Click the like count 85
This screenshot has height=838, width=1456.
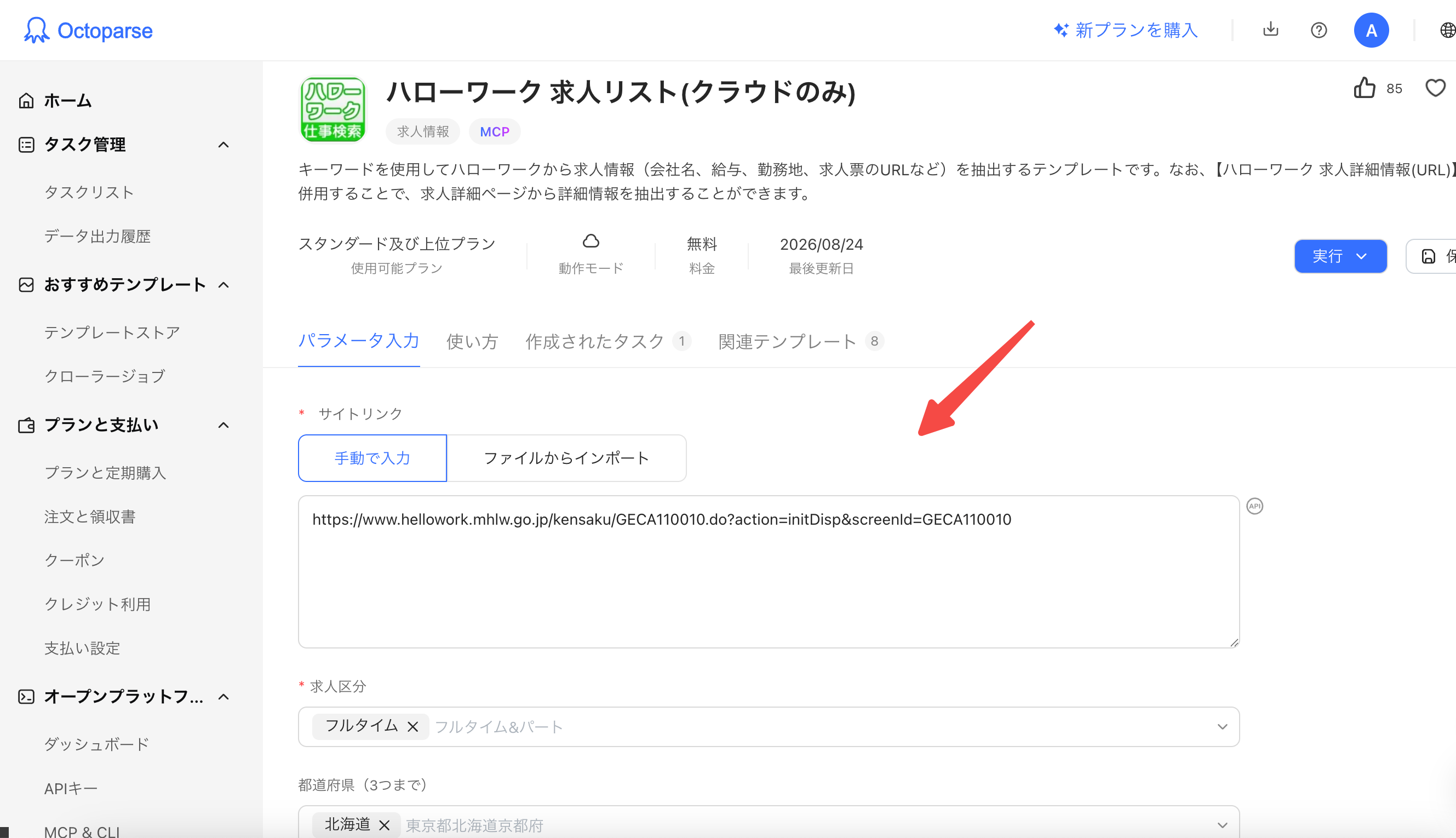tap(1394, 89)
